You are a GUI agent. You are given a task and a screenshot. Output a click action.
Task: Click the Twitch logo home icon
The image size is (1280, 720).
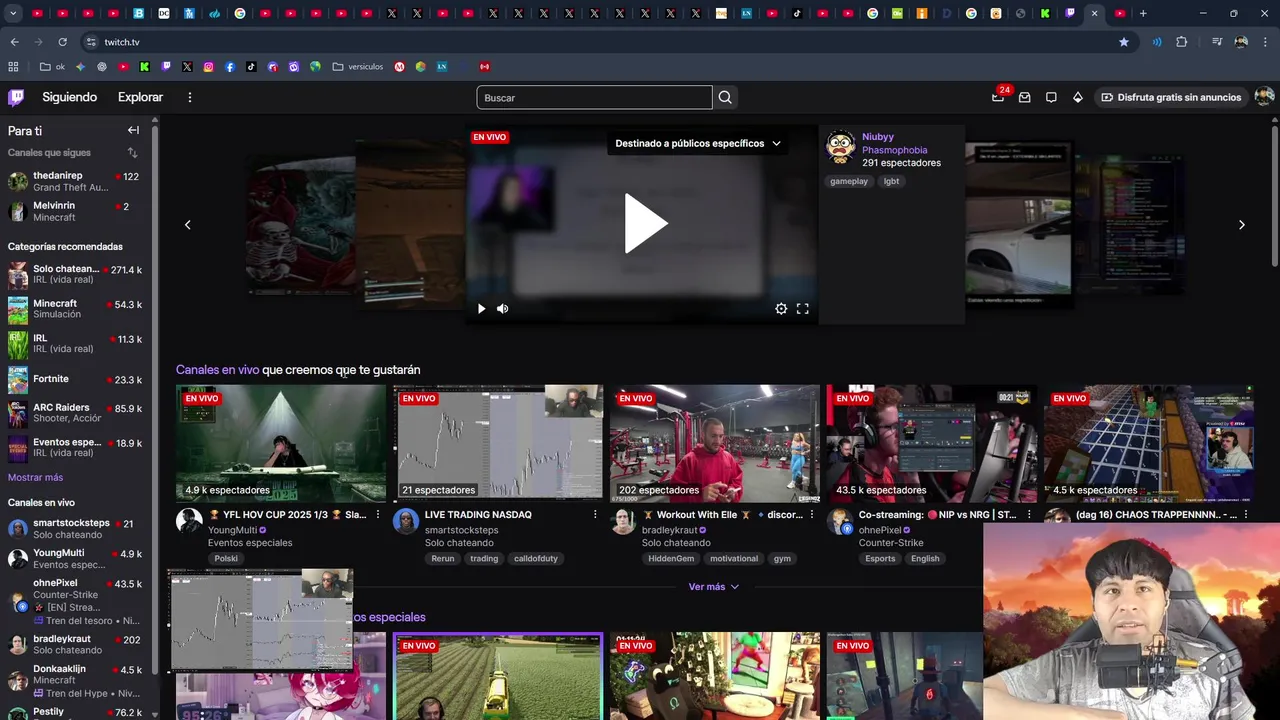coord(16,97)
